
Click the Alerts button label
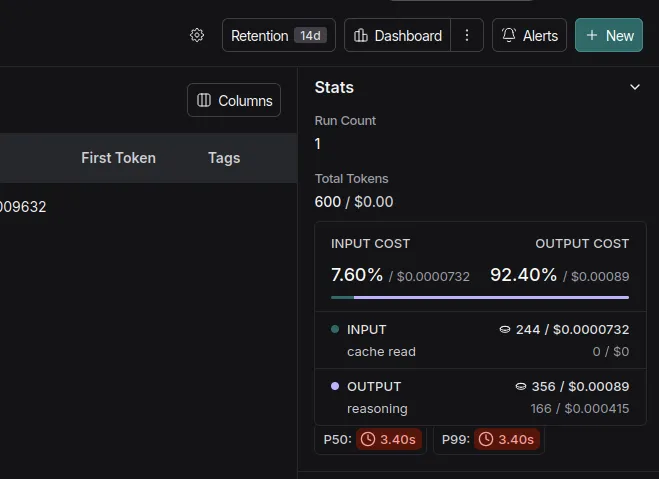click(x=540, y=35)
